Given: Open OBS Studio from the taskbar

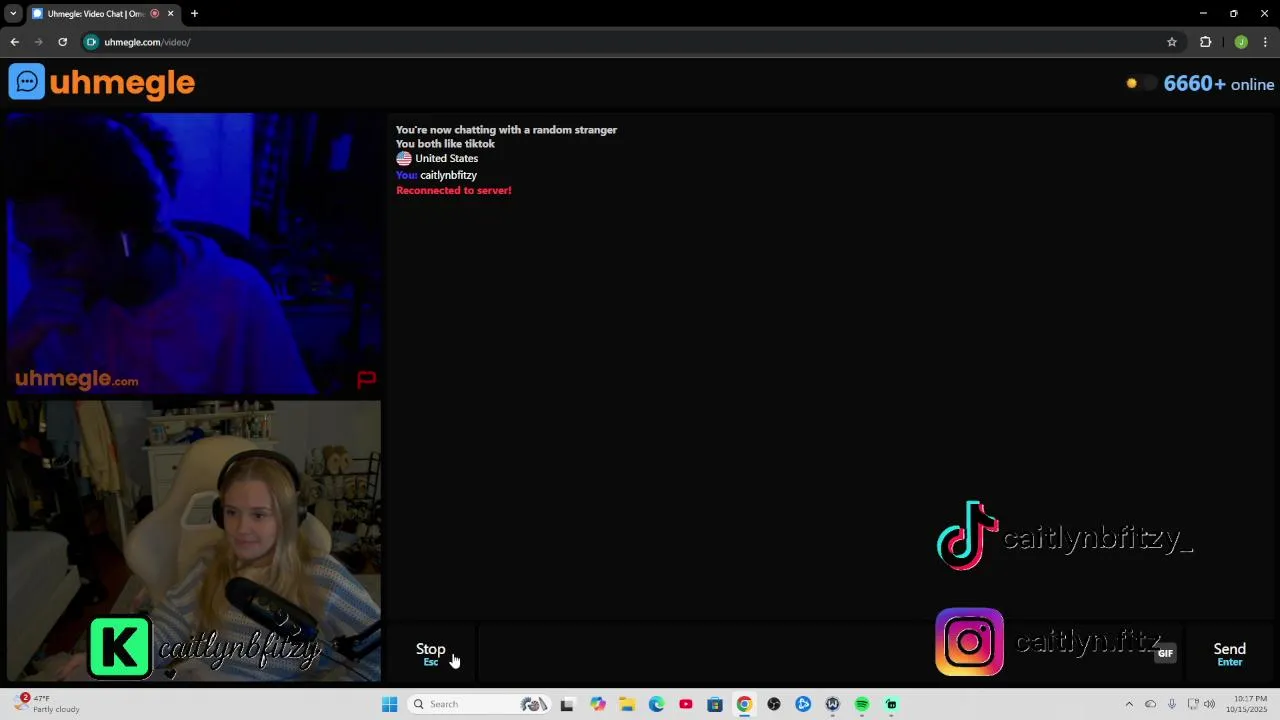Looking at the screenshot, I should click(773, 704).
